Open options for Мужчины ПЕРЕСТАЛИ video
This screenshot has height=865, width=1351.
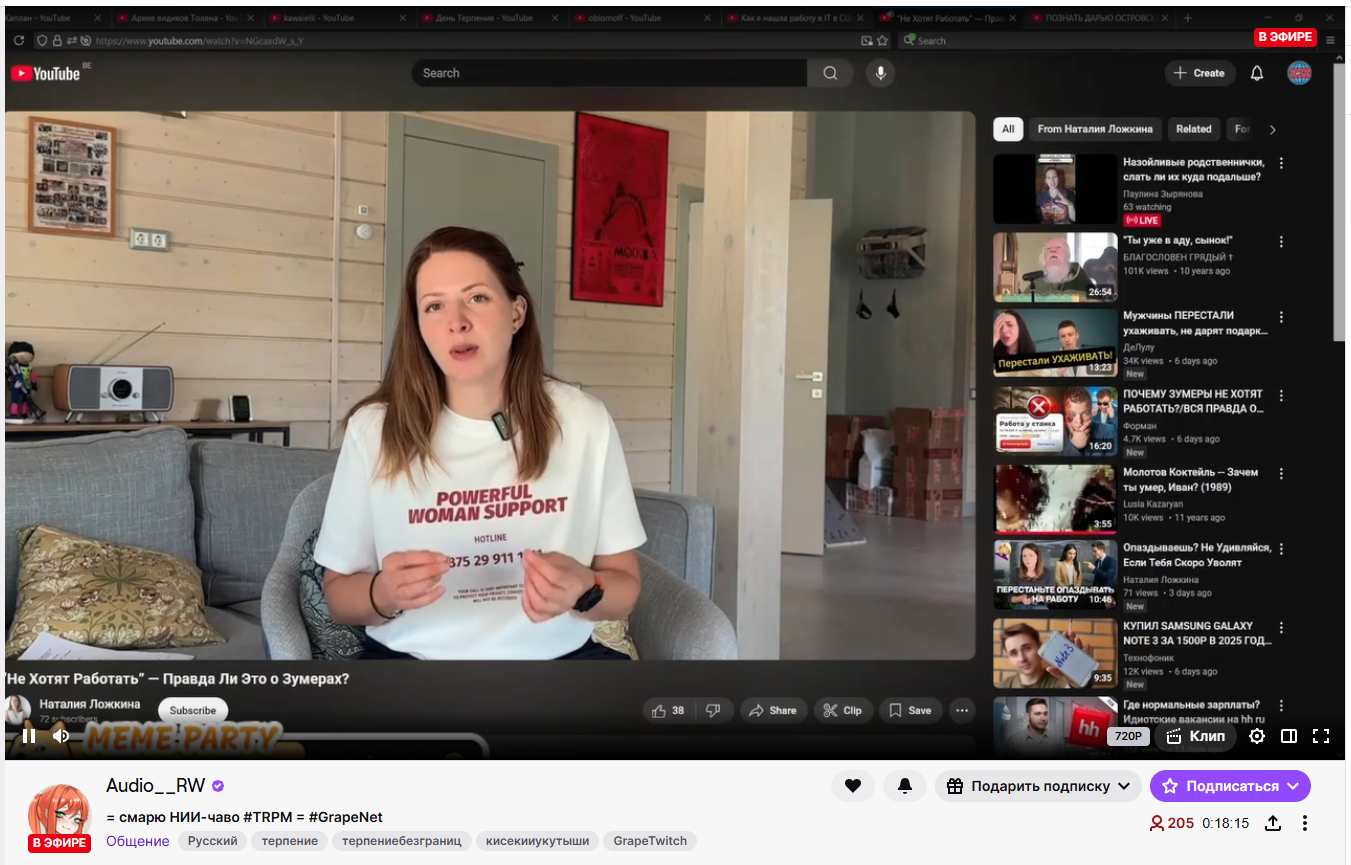pyautogui.click(x=1281, y=318)
